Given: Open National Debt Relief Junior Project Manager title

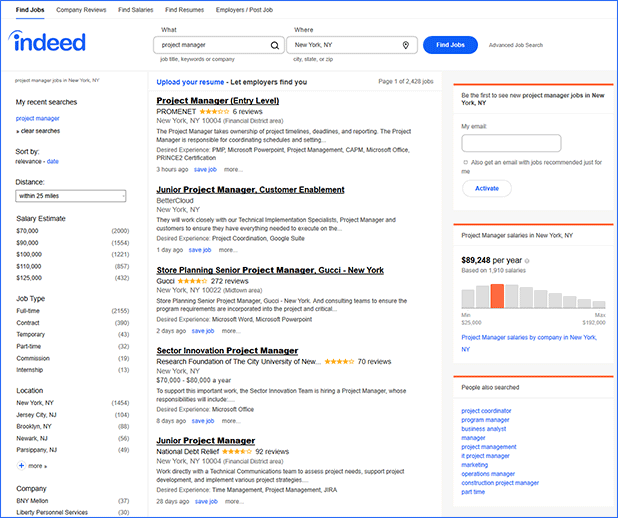Looking at the screenshot, I should [206, 440].
